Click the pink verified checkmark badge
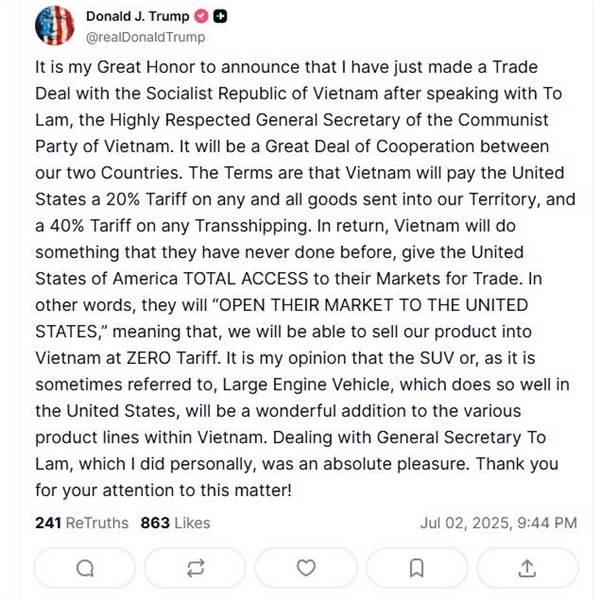Screen dimensions: 600x600 coord(201,16)
